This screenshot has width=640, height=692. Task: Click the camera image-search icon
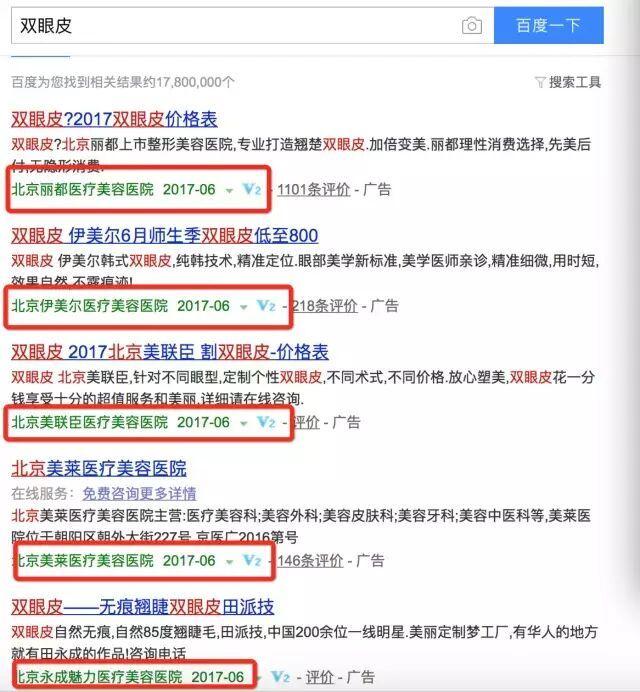(x=471, y=26)
